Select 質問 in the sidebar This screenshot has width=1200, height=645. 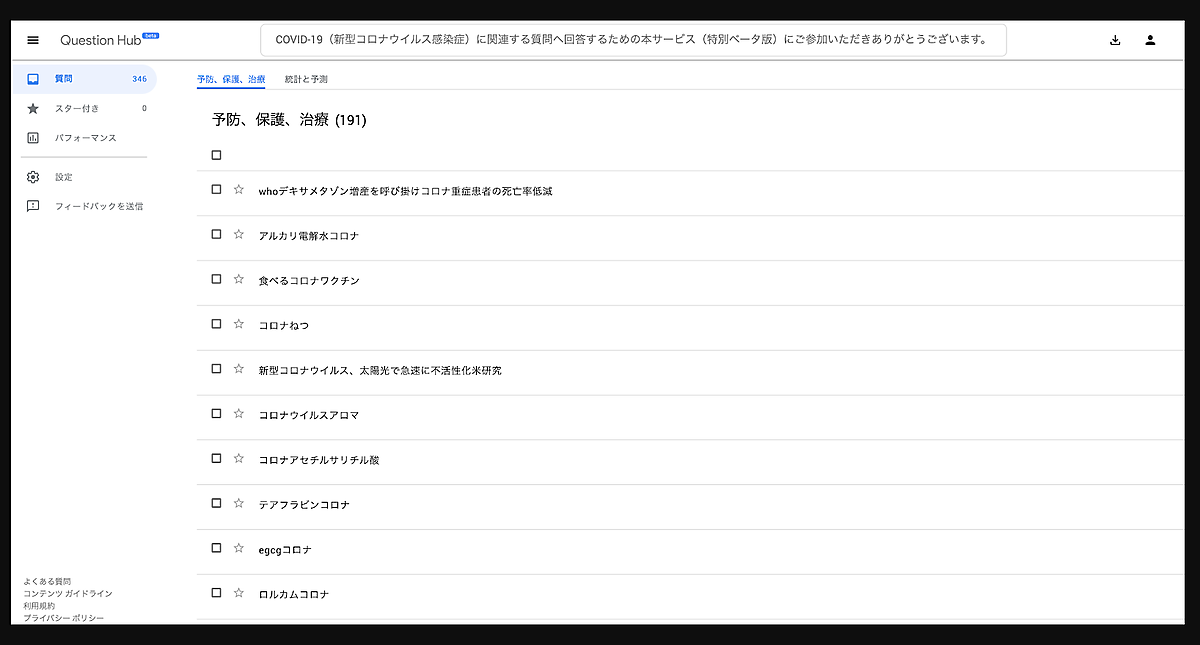[x=84, y=78]
